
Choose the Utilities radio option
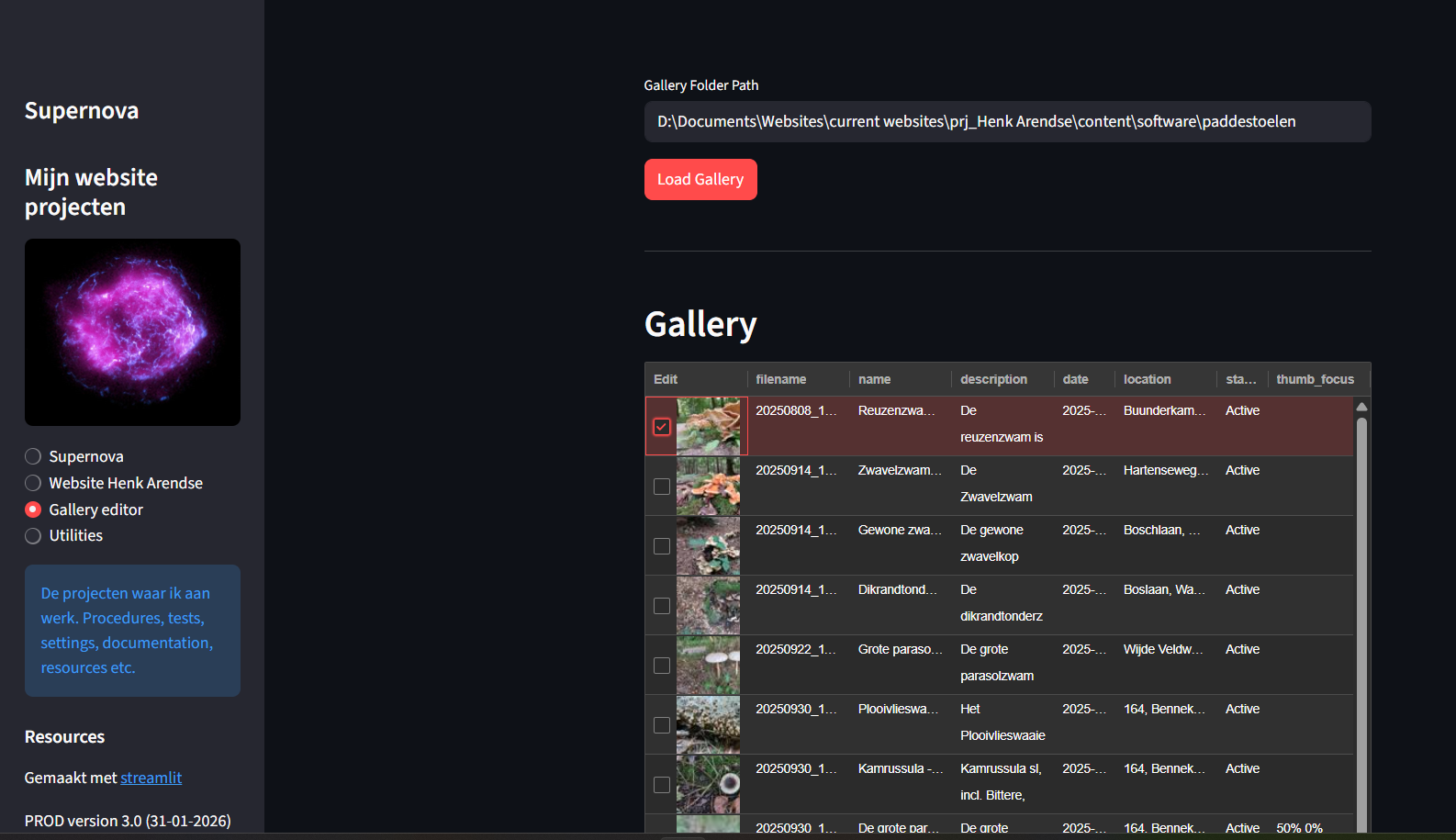coord(33,536)
